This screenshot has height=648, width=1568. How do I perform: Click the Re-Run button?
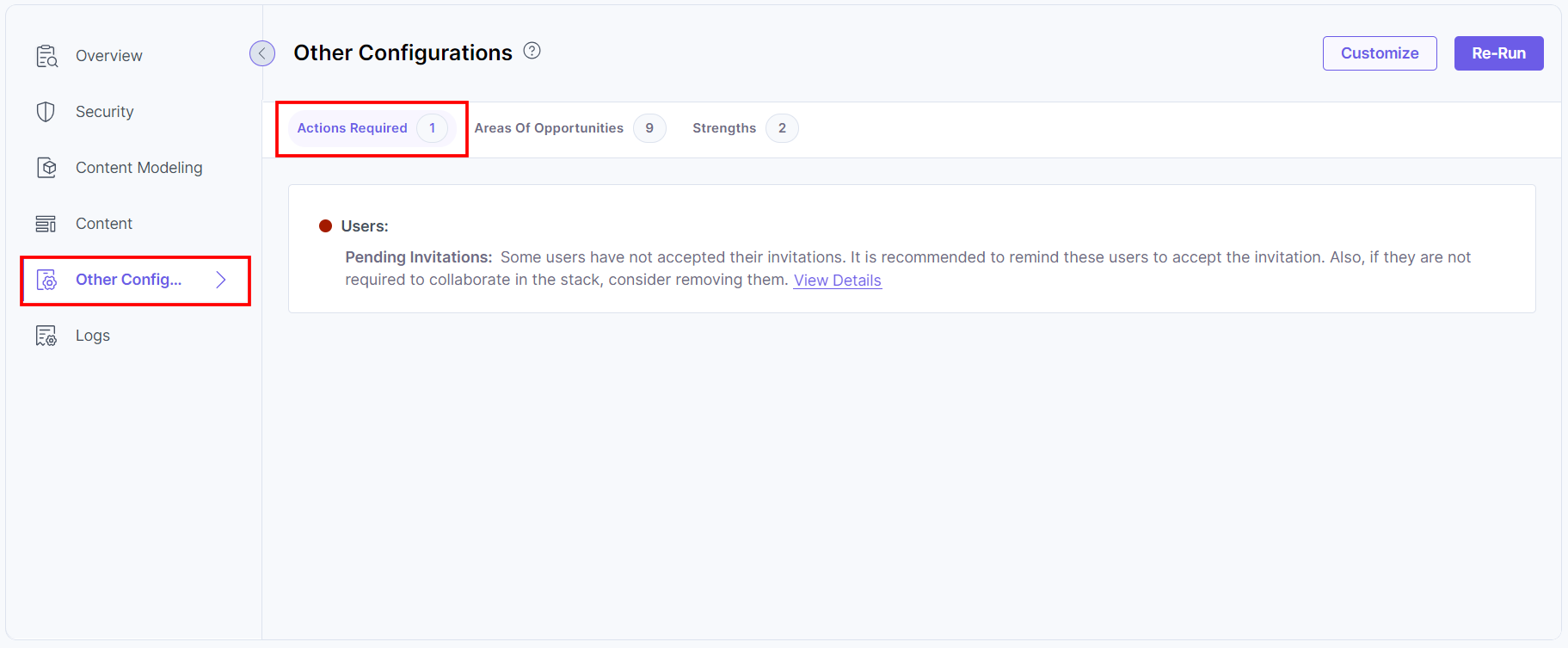click(1498, 53)
